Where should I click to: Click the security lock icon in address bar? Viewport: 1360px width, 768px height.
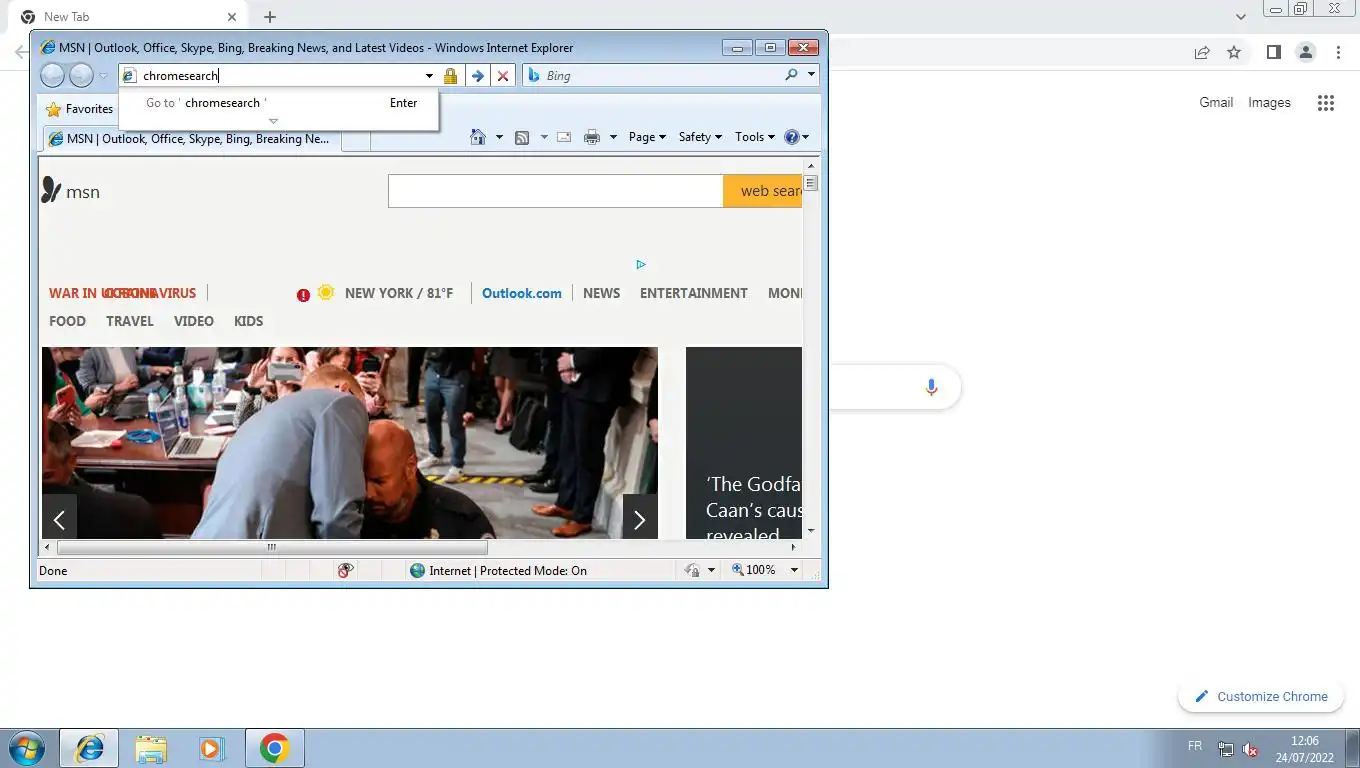(450, 76)
